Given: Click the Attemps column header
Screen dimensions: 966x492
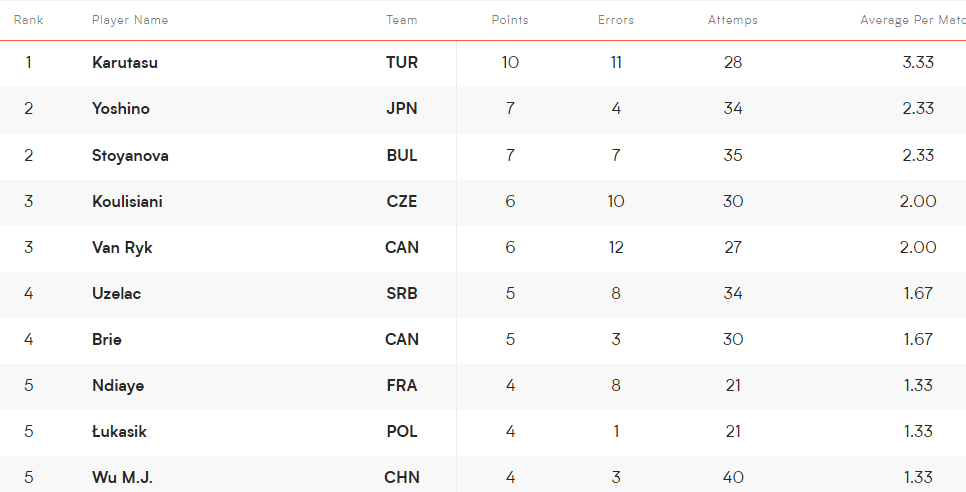Looking at the screenshot, I should pyautogui.click(x=733, y=20).
